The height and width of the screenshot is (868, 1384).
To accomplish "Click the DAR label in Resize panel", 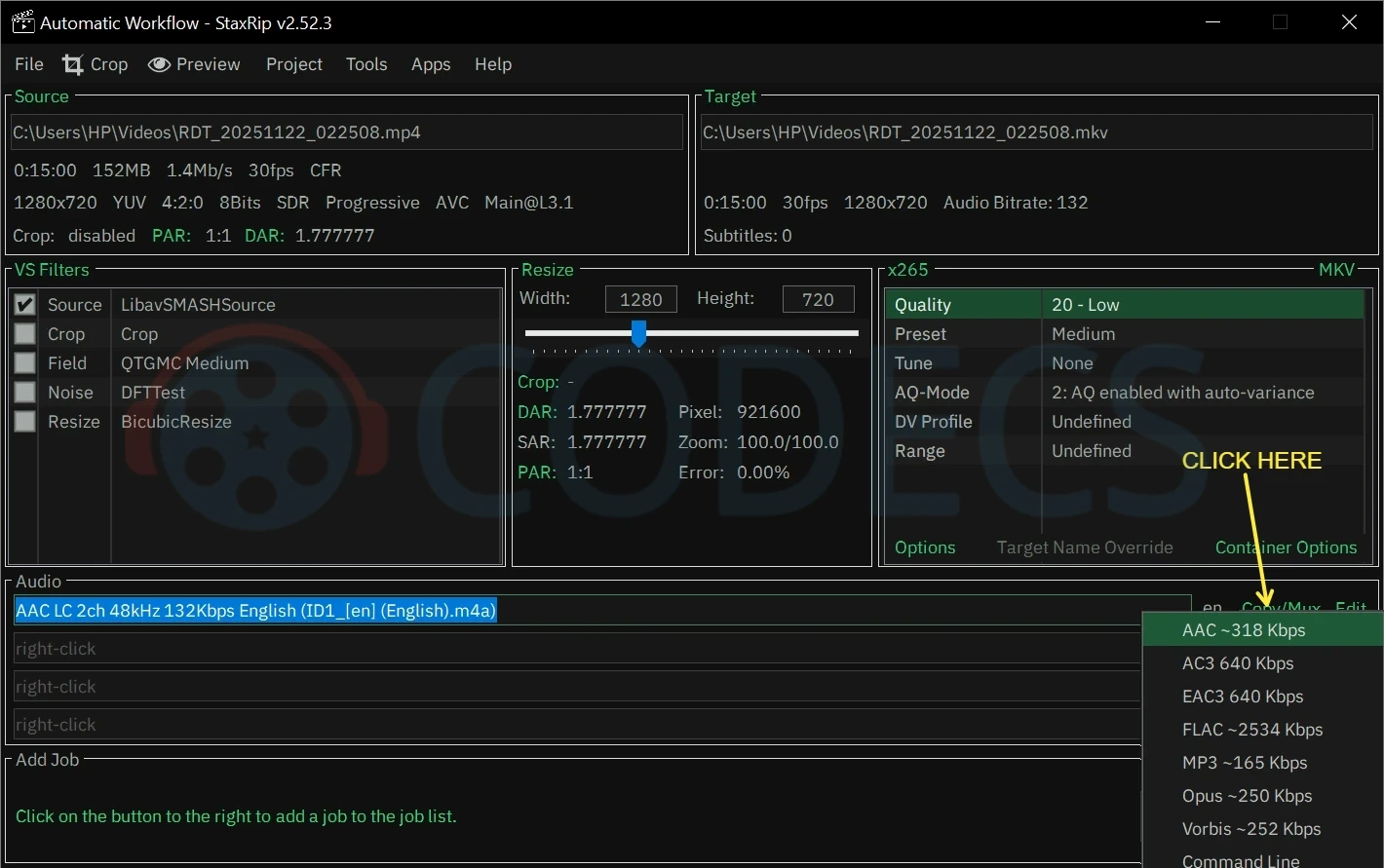I will (x=538, y=412).
